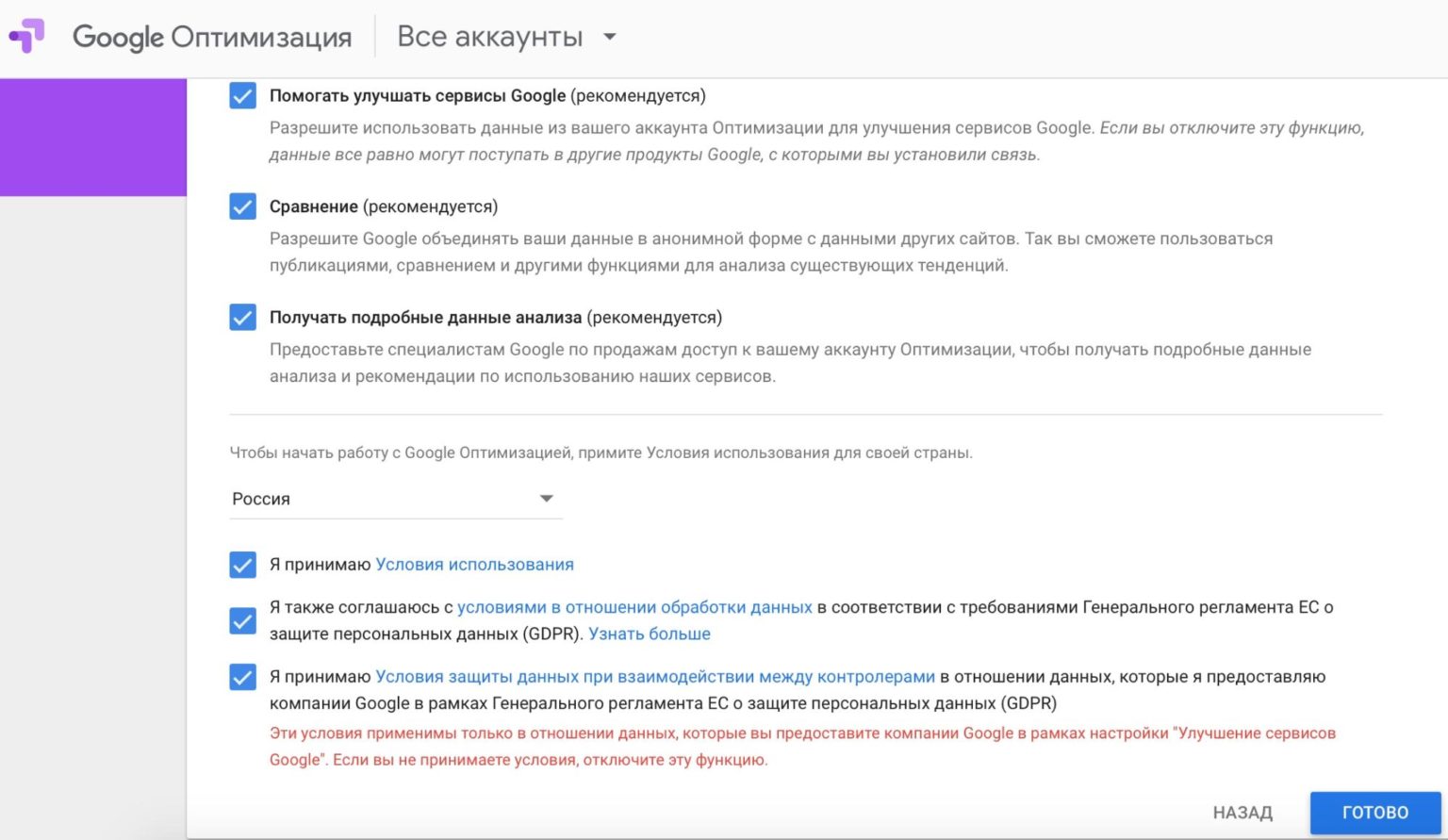Click the purple sidebar panel
Viewport: 1448px width, 840px height.
pos(93,138)
